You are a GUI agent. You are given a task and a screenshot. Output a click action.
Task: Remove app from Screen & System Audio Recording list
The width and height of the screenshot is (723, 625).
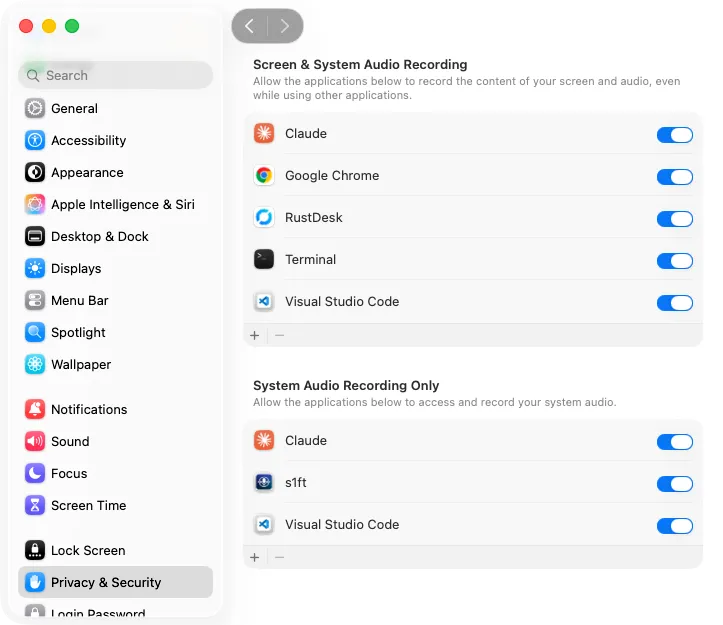pos(279,335)
